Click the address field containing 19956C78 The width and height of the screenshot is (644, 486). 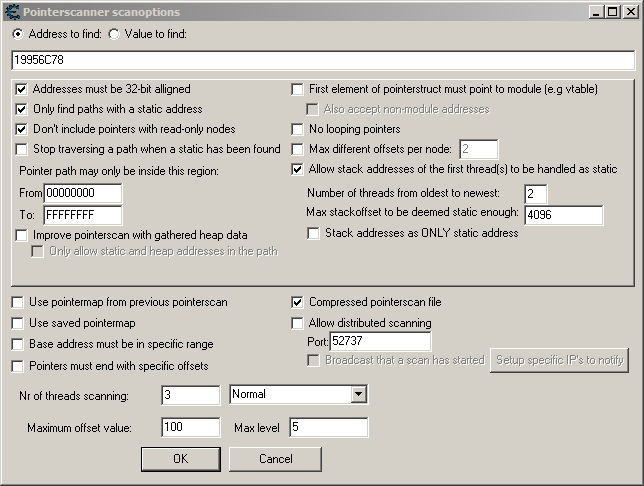(x=322, y=61)
